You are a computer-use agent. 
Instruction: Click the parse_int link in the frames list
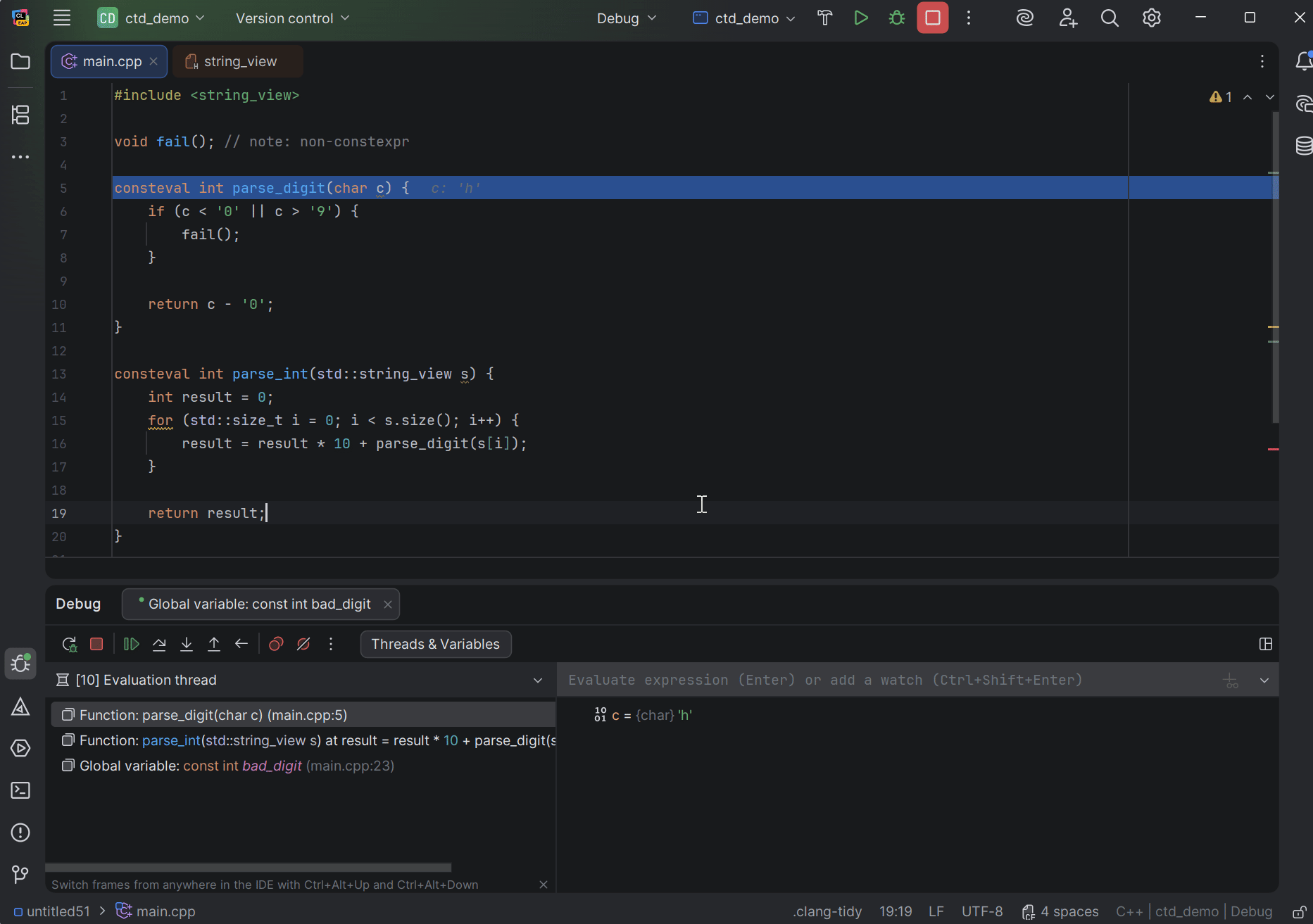pos(170,740)
